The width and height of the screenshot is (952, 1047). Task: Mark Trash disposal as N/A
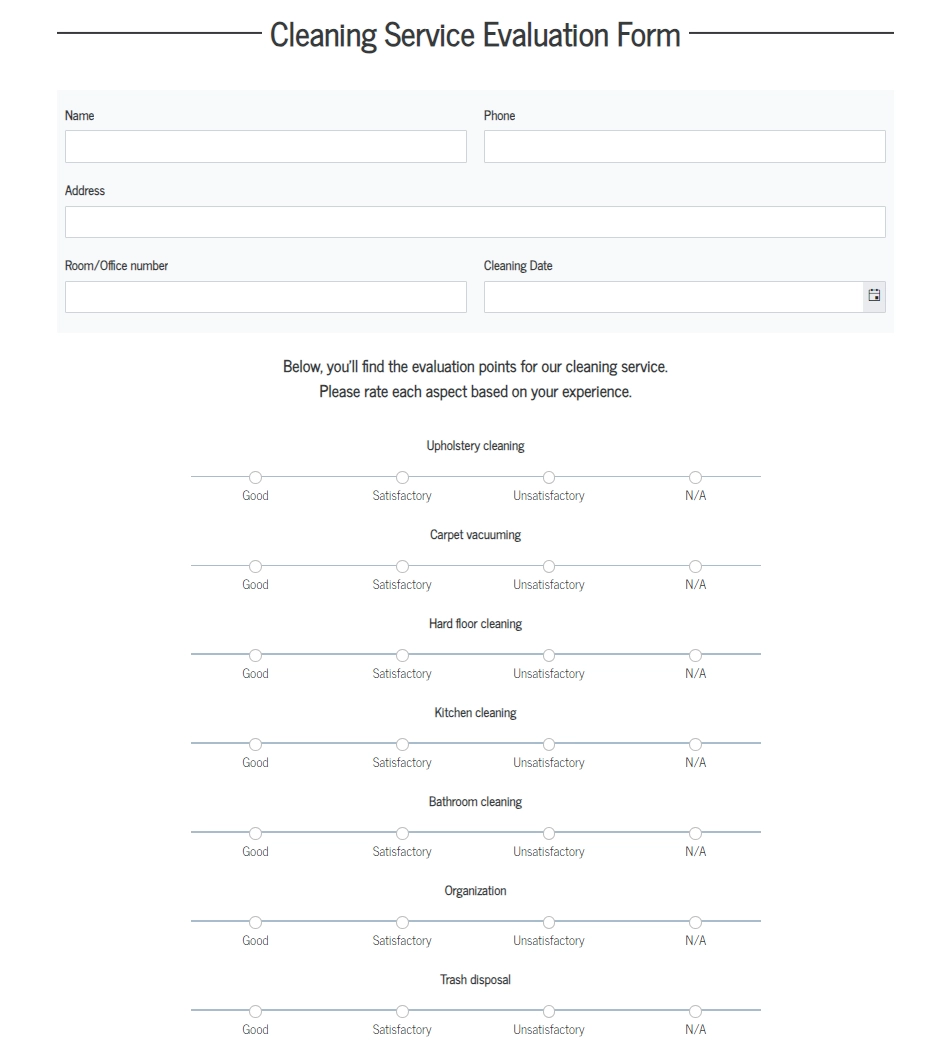pyautogui.click(x=695, y=1011)
